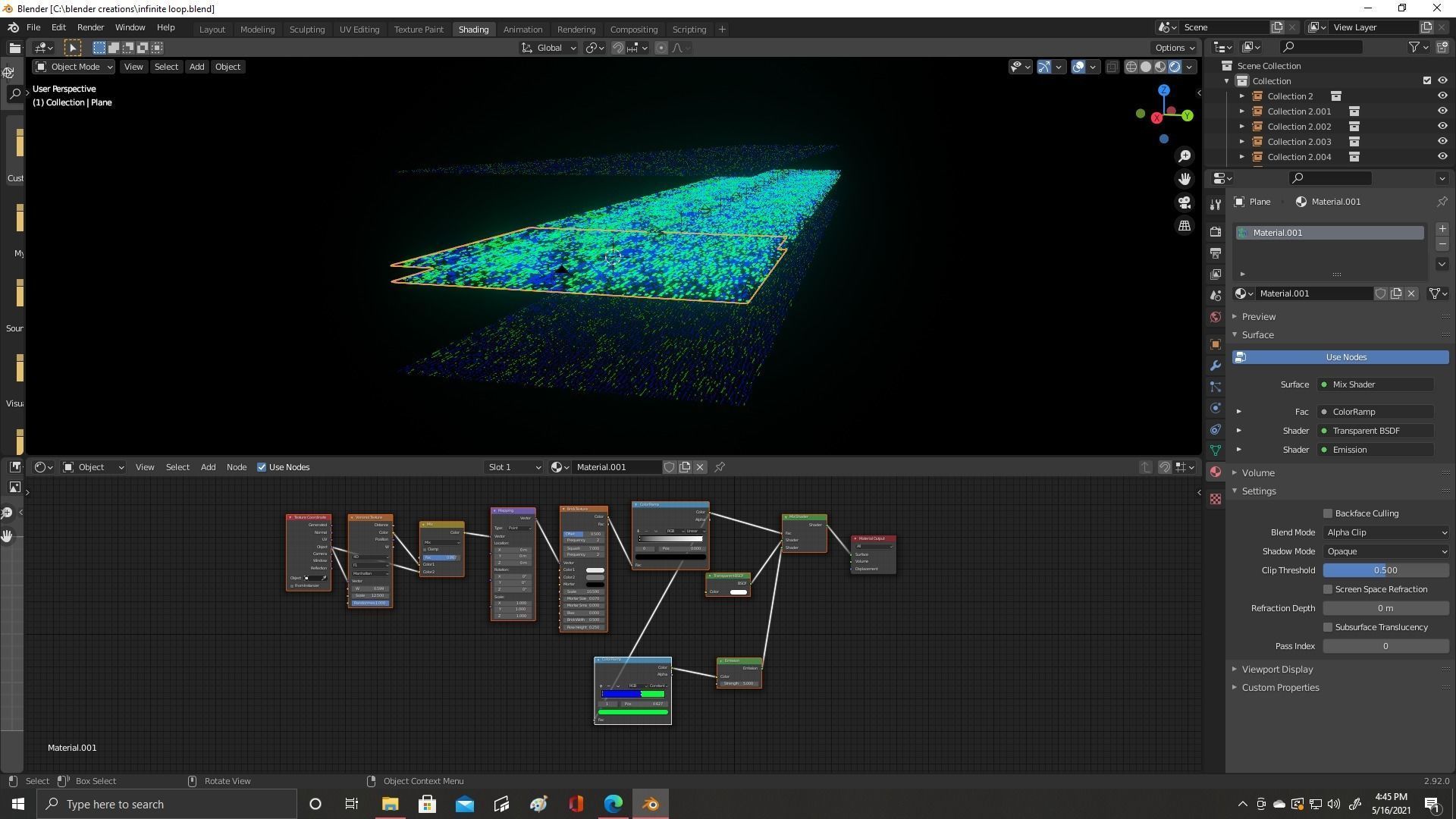Launch Blender from the Windows taskbar

pyautogui.click(x=650, y=804)
